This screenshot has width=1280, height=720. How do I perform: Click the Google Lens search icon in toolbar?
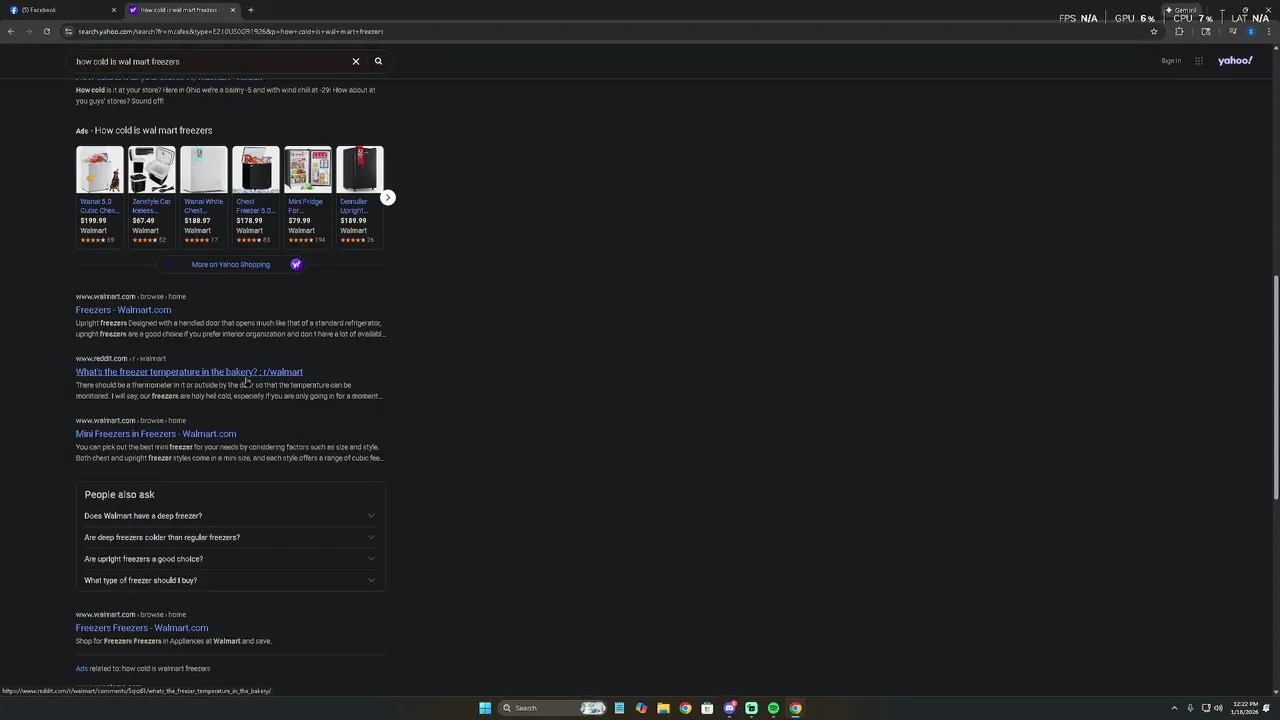point(1206,31)
